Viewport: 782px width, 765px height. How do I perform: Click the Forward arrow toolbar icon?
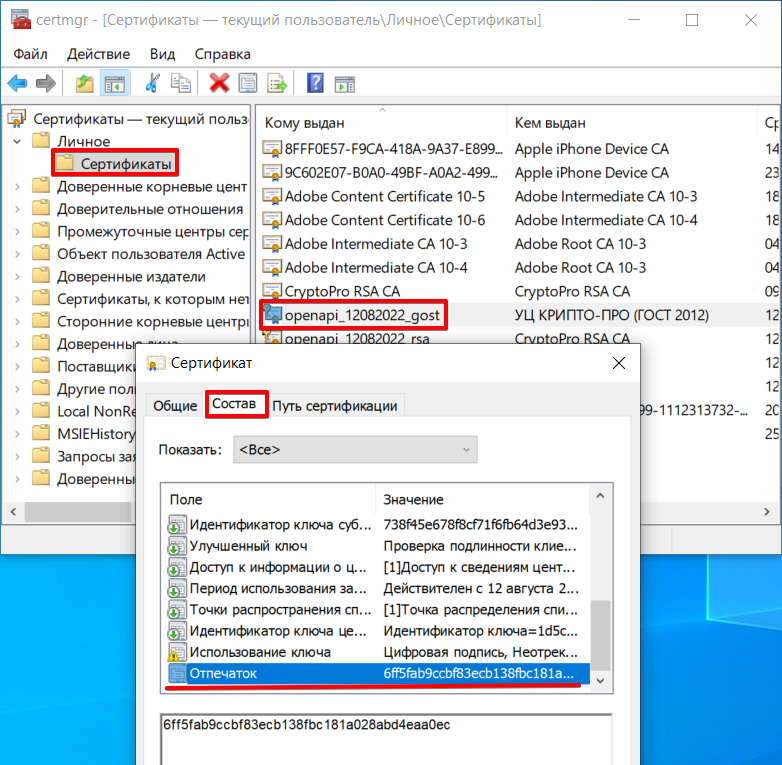coord(46,83)
